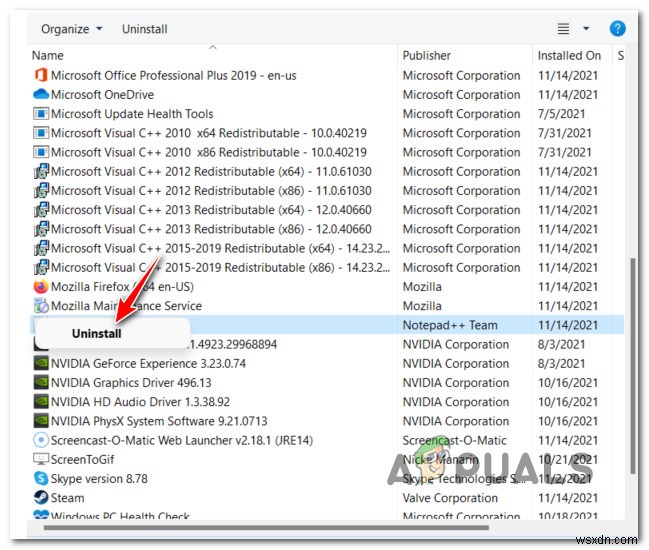The image size is (649, 550).
Task: Open the blue Help question mark icon
Action: tap(617, 29)
